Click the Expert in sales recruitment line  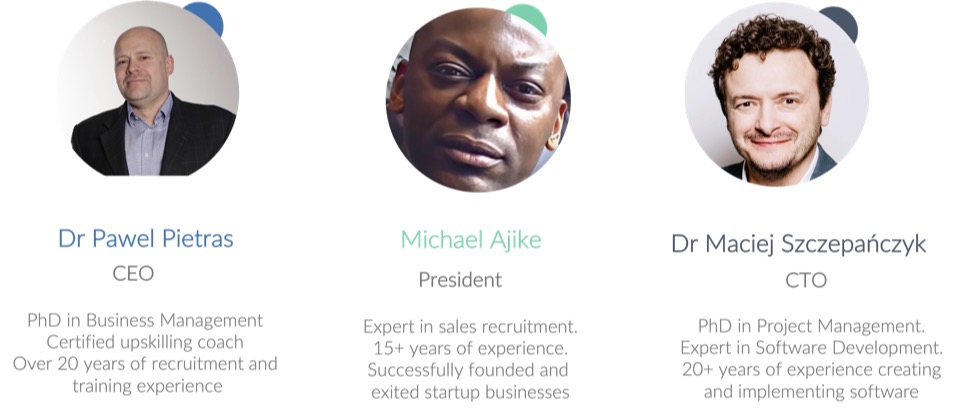[x=470, y=326]
